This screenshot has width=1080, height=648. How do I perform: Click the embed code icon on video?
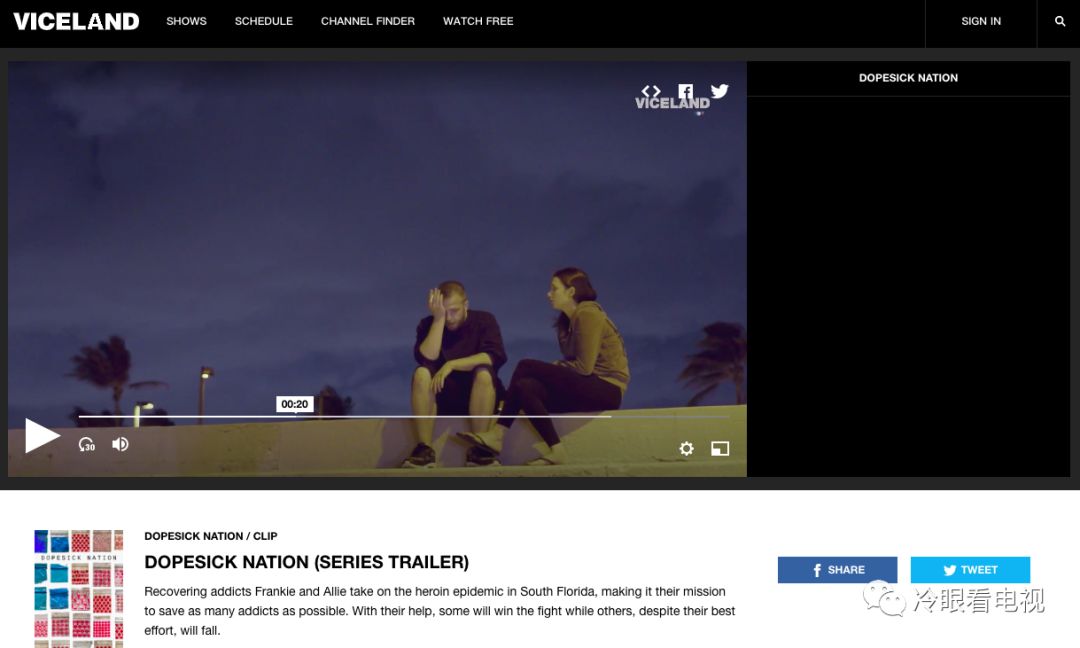(x=651, y=91)
